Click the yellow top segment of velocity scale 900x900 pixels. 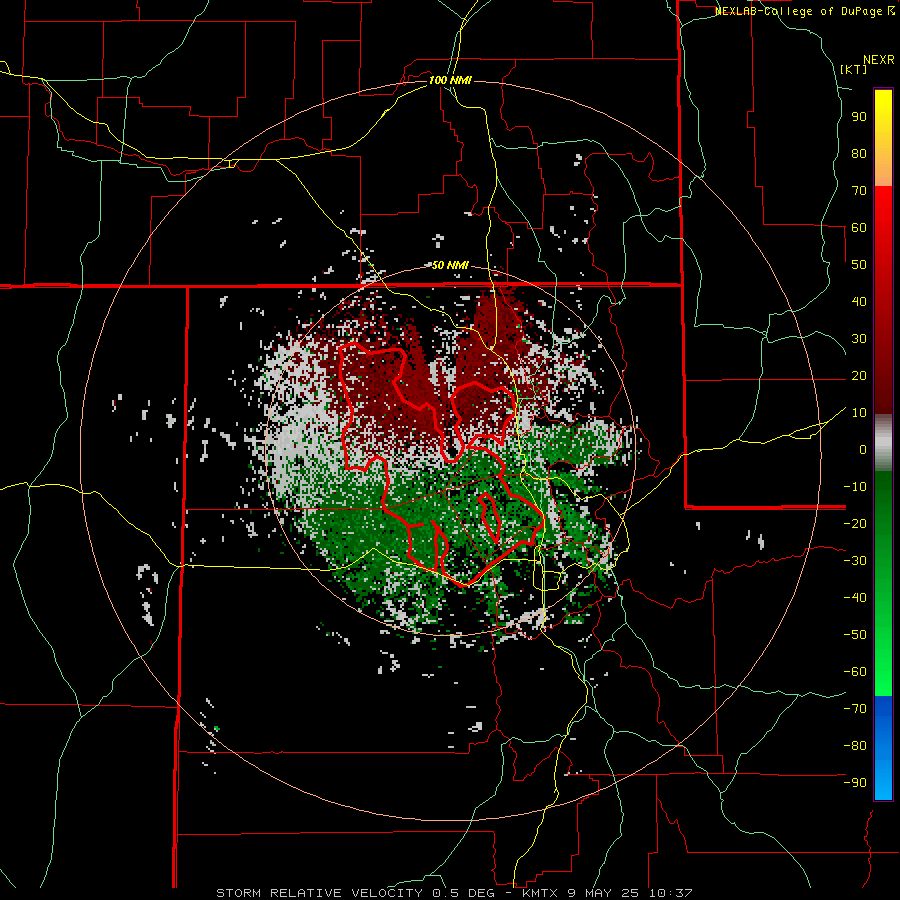883,138
